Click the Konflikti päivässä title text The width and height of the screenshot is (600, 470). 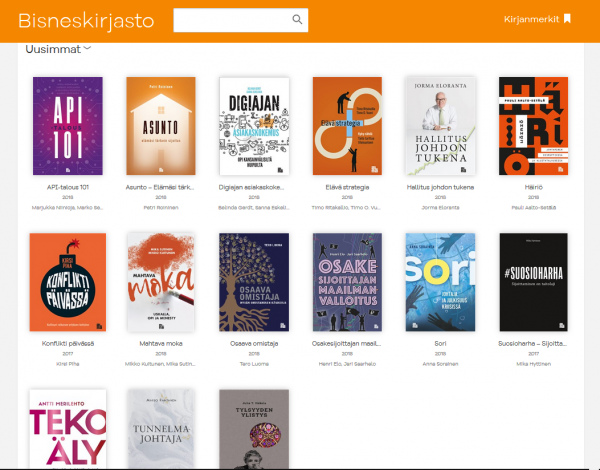click(x=68, y=343)
